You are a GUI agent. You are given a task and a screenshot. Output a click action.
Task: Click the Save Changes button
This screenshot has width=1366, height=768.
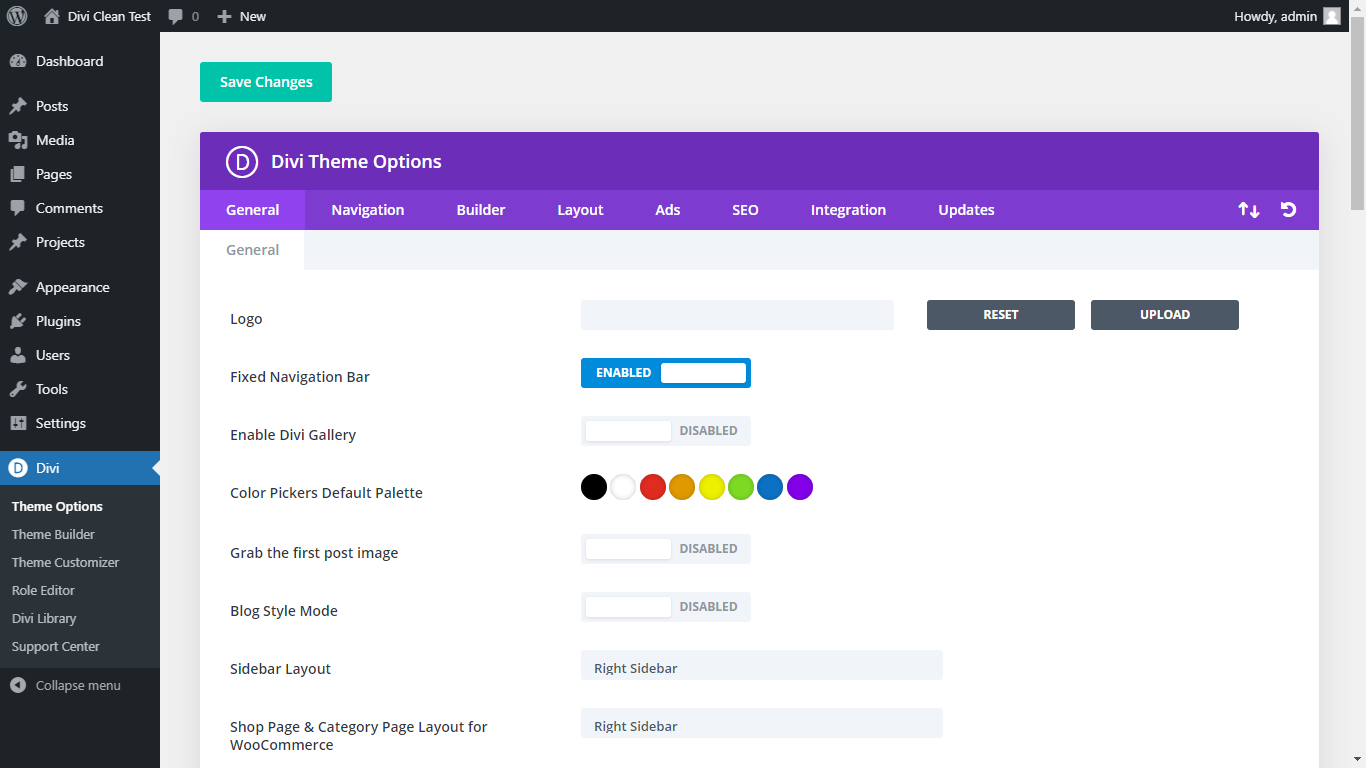tap(266, 82)
